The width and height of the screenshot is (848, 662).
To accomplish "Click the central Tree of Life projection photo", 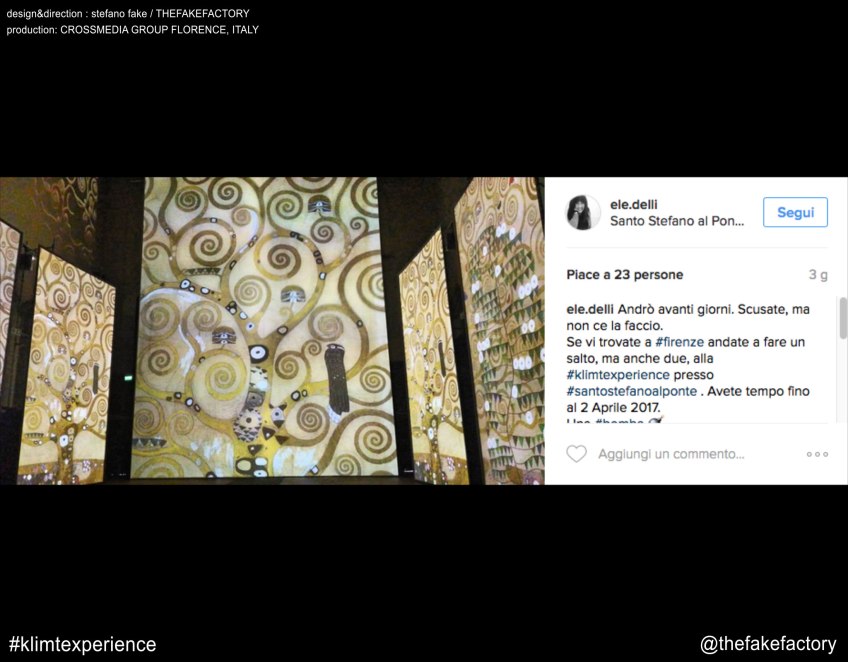I will point(264,330).
